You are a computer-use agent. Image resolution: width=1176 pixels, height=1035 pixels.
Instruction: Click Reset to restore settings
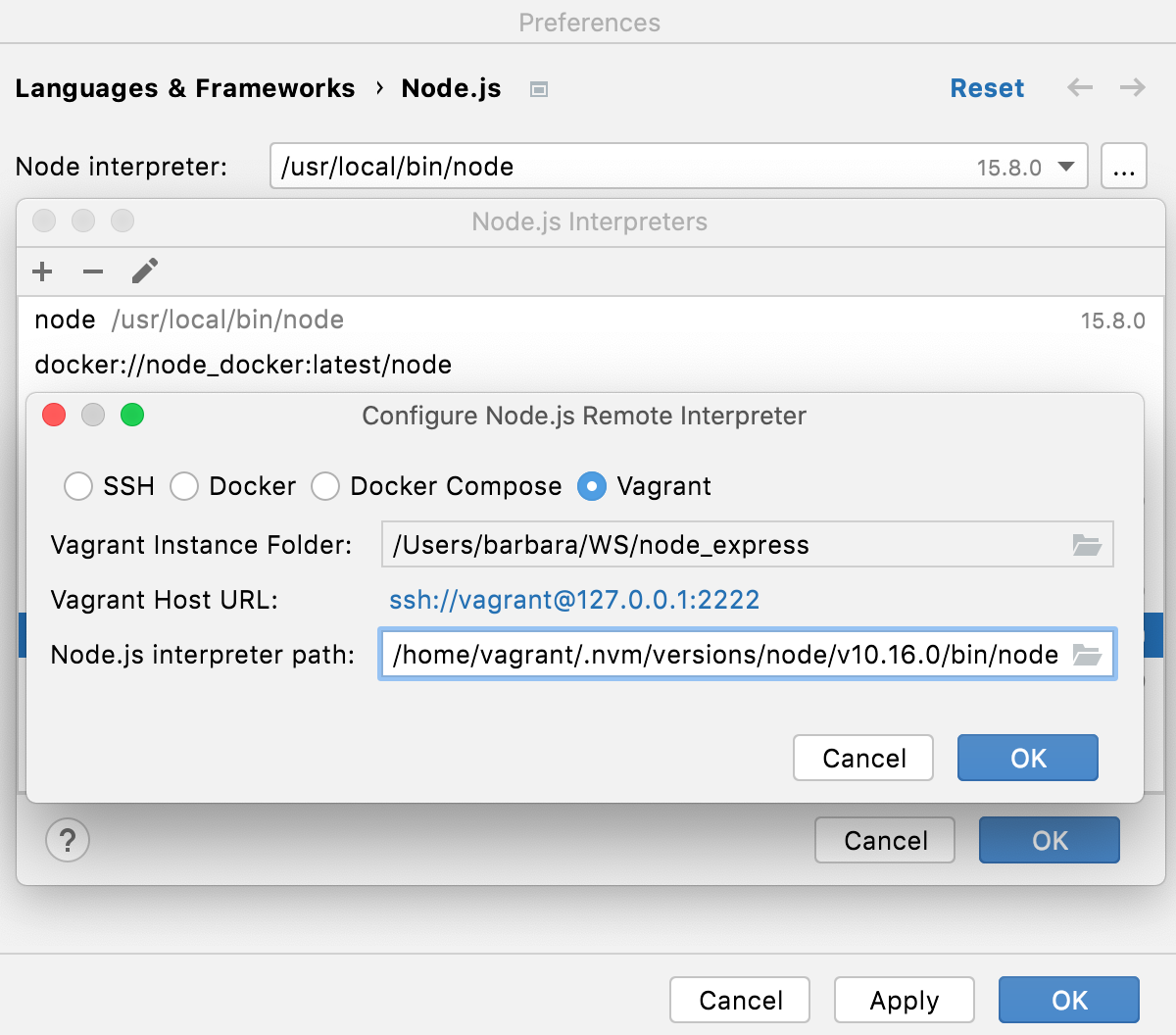click(987, 88)
